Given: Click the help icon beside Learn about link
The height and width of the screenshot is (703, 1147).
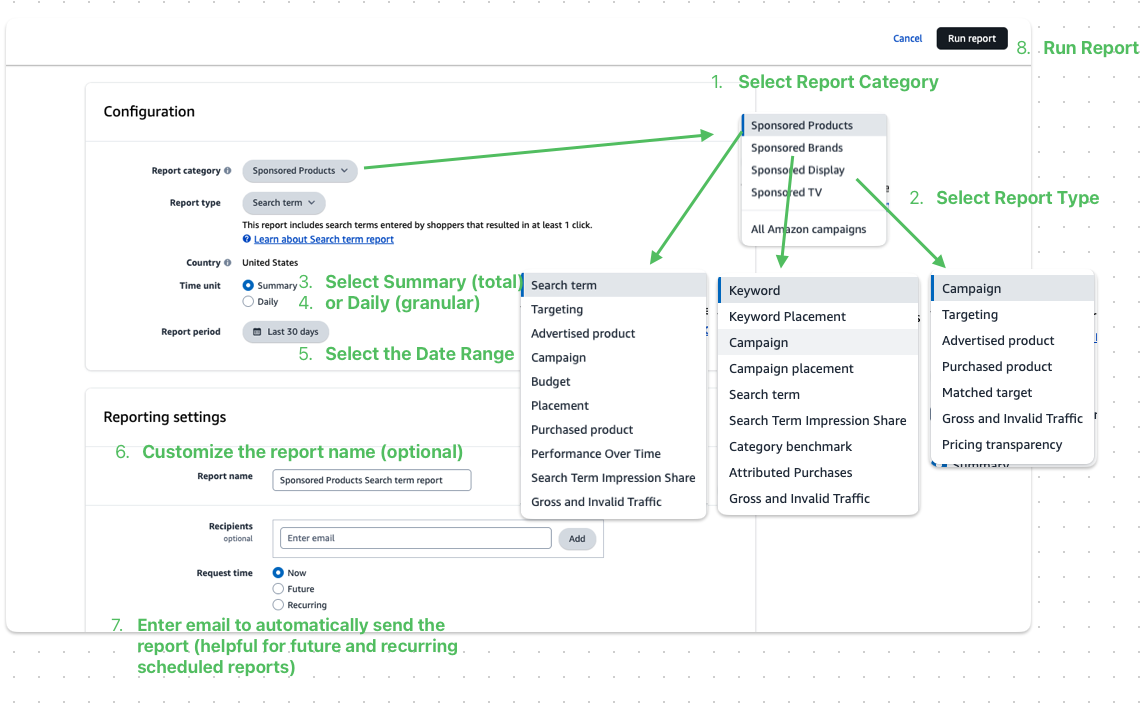Looking at the screenshot, I should [x=247, y=239].
